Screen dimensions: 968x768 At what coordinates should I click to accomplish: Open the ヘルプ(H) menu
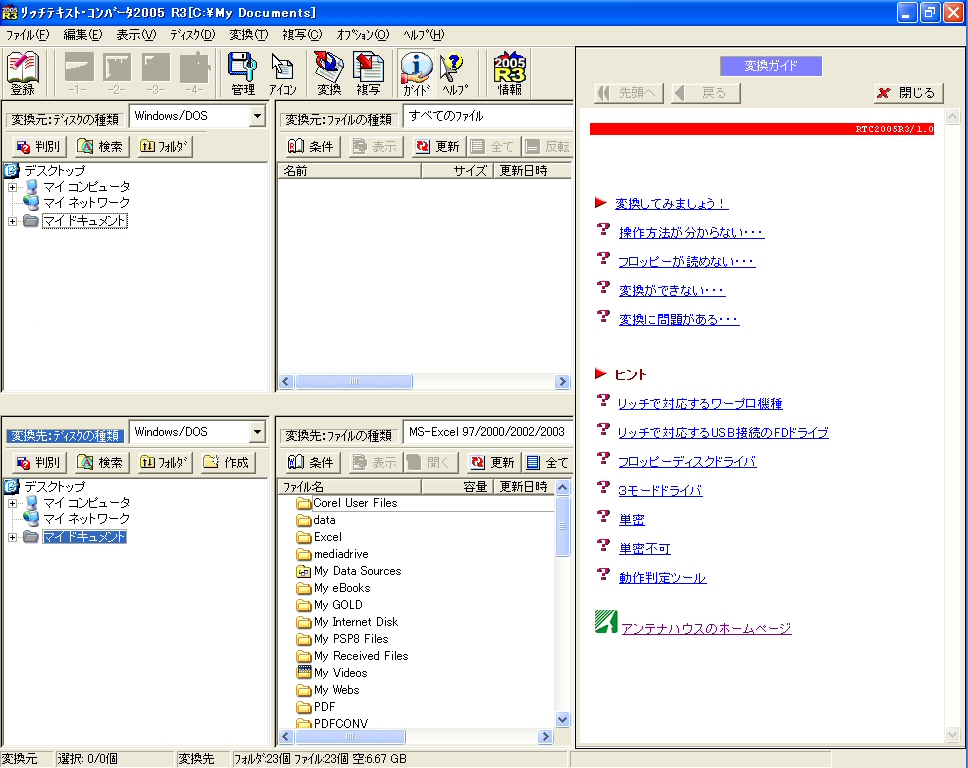(423, 35)
